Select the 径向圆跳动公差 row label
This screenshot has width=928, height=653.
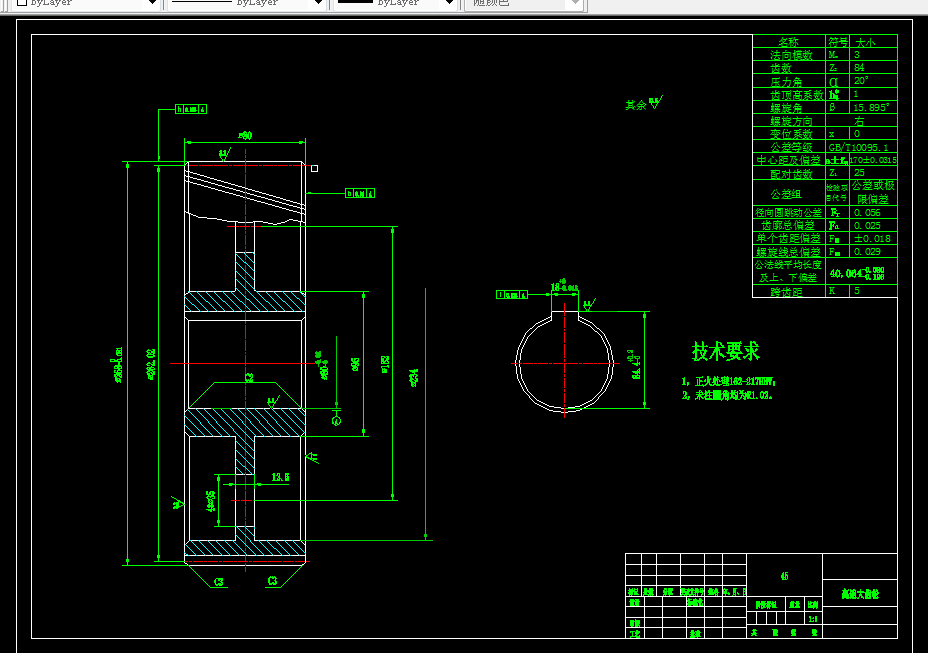(x=788, y=212)
